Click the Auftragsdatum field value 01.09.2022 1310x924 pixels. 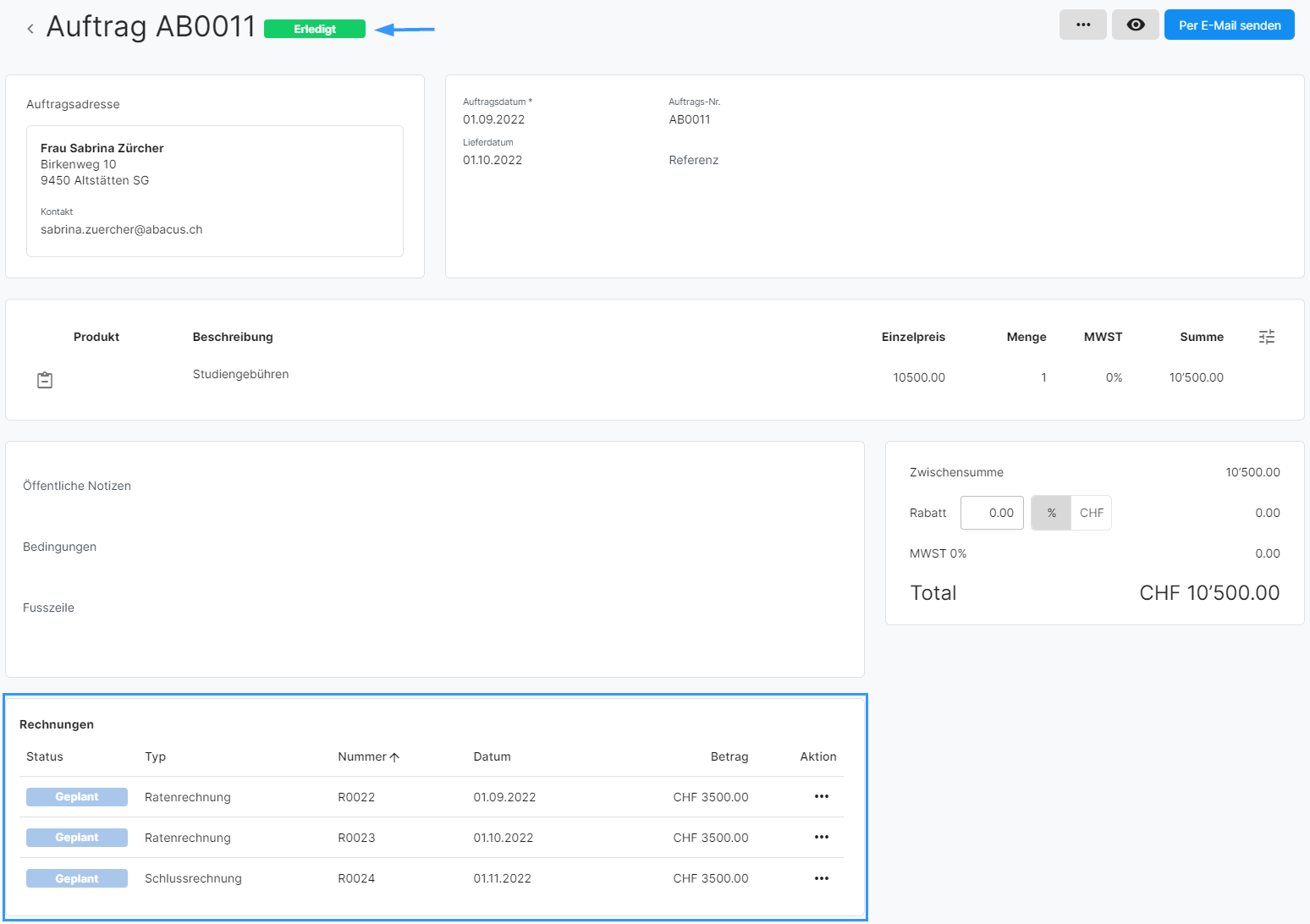[493, 119]
